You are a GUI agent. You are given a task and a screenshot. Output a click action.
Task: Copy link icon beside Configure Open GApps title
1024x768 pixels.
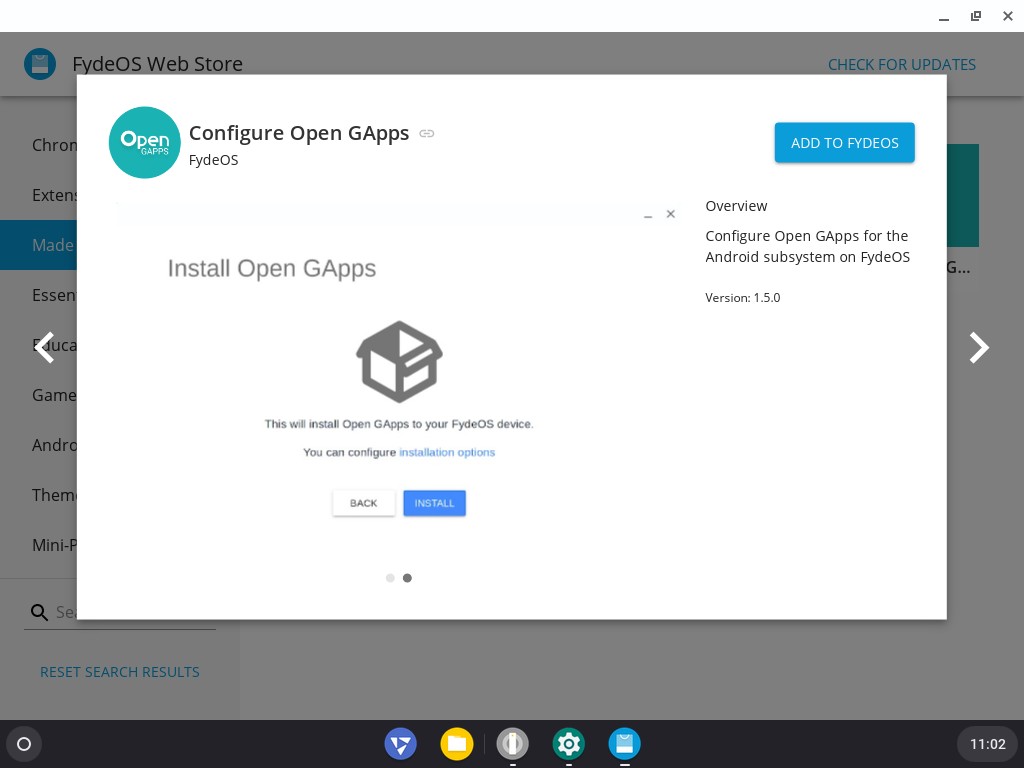coord(426,133)
